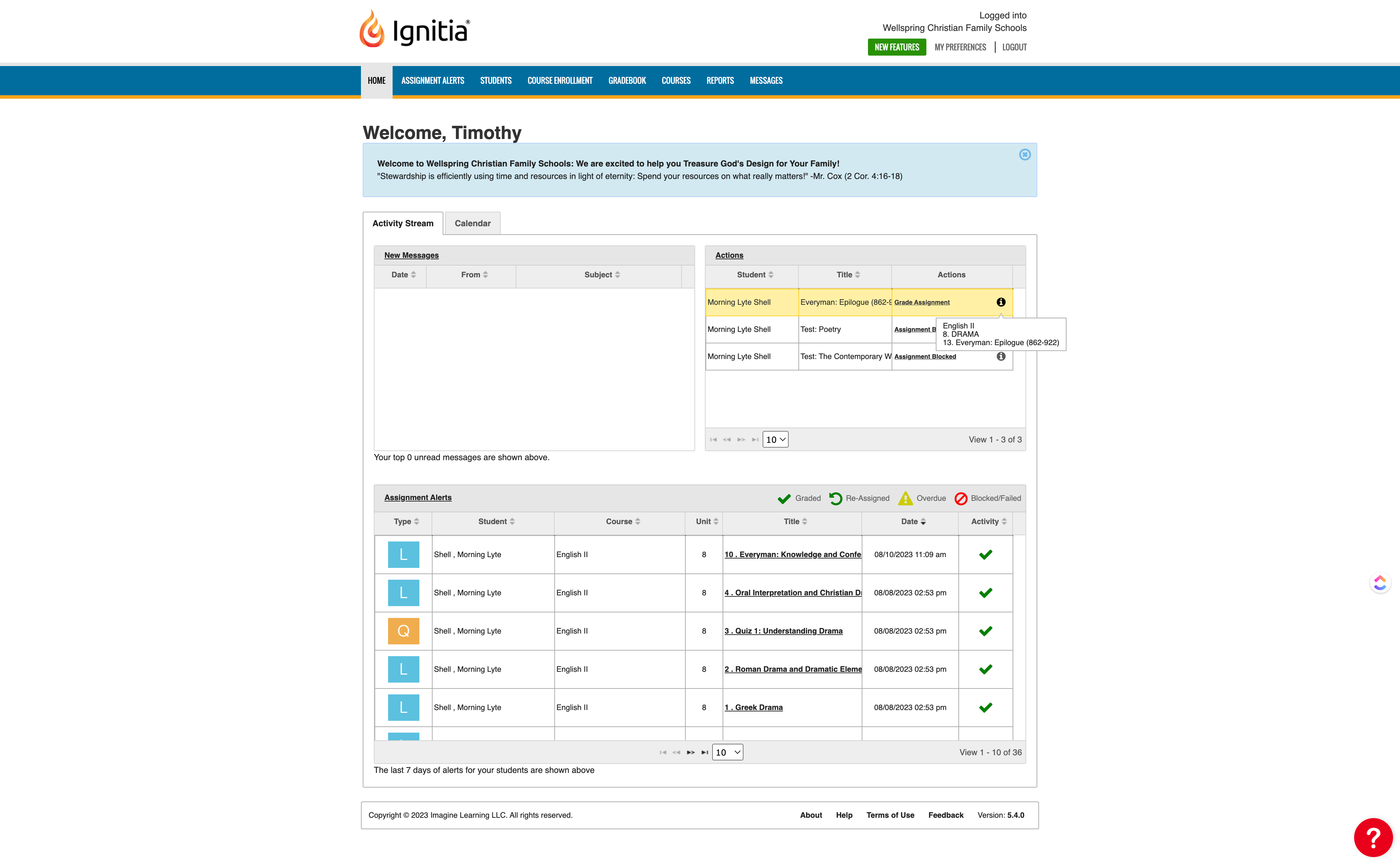Open Assignment Alerts in navigation bar
Image resolution: width=1400 pixels, height=864 pixels.
click(433, 81)
